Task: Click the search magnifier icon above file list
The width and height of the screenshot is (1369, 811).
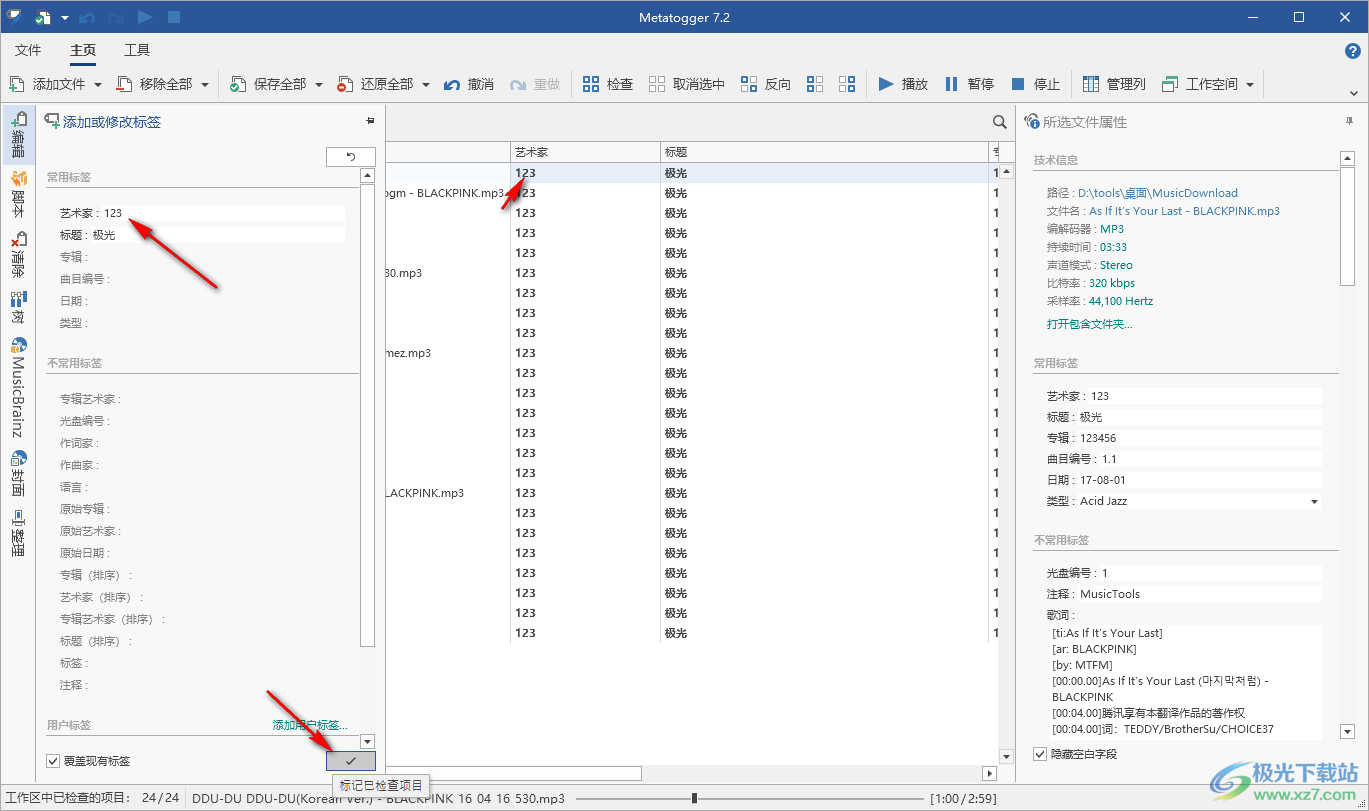Action: click(999, 122)
